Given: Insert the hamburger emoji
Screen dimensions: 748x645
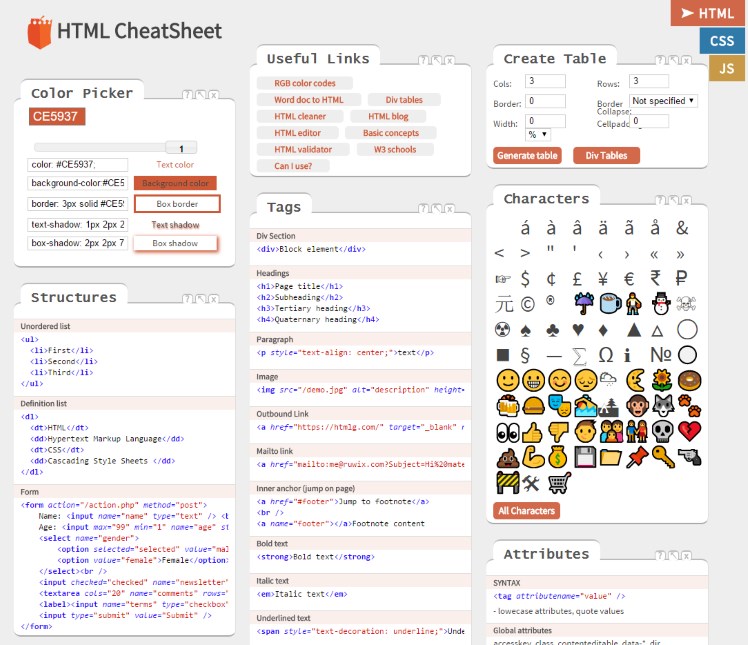Looking at the screenshot, I should click(x=533, y=406).
